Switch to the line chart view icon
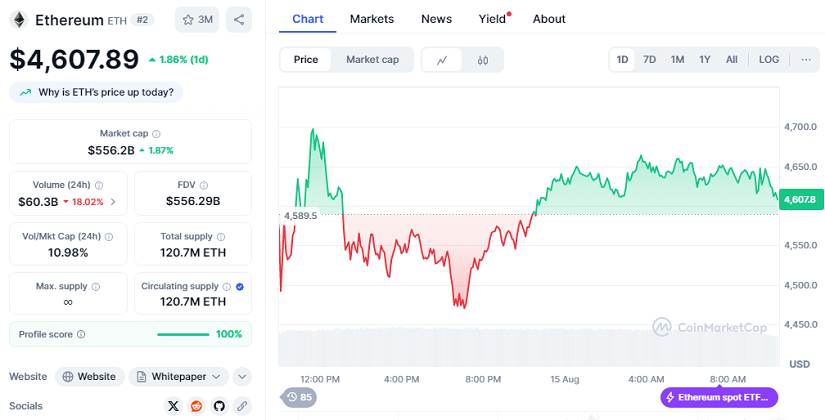Image resolution: width=825 pixels, height=420 pixels. (x=442, y=60)
